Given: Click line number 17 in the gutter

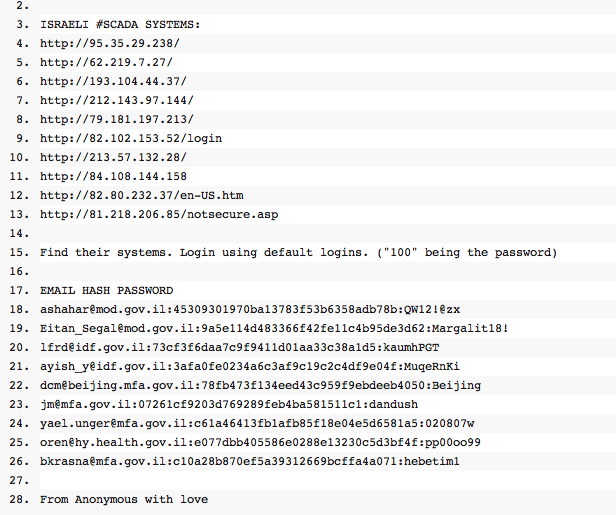Looking at the screenshot, I should (x=20, y=290).
